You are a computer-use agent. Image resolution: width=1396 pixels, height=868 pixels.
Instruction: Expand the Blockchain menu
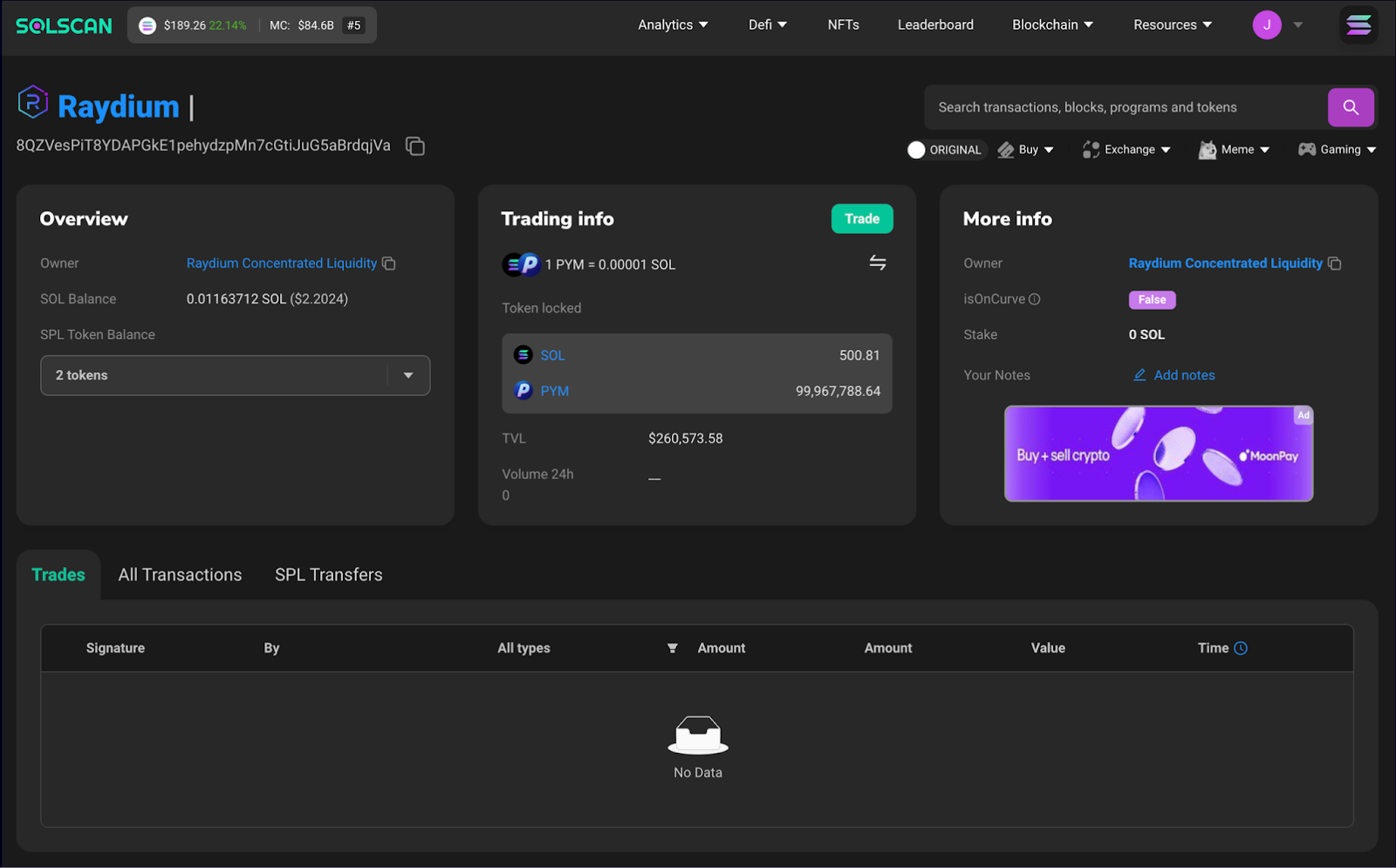(x=1052, y=25)
